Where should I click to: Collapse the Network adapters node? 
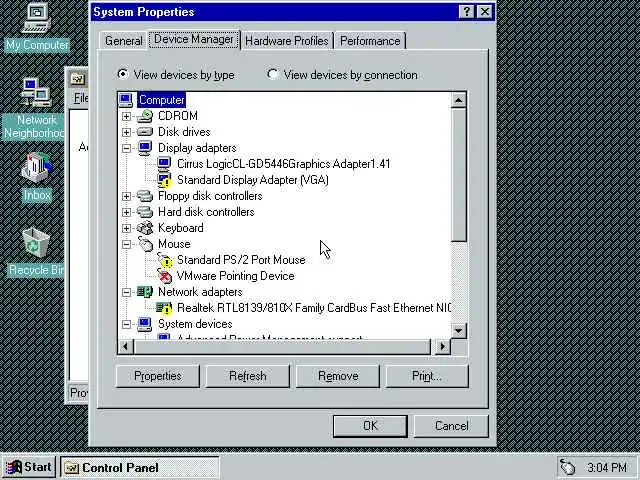(x=127, y=292)
